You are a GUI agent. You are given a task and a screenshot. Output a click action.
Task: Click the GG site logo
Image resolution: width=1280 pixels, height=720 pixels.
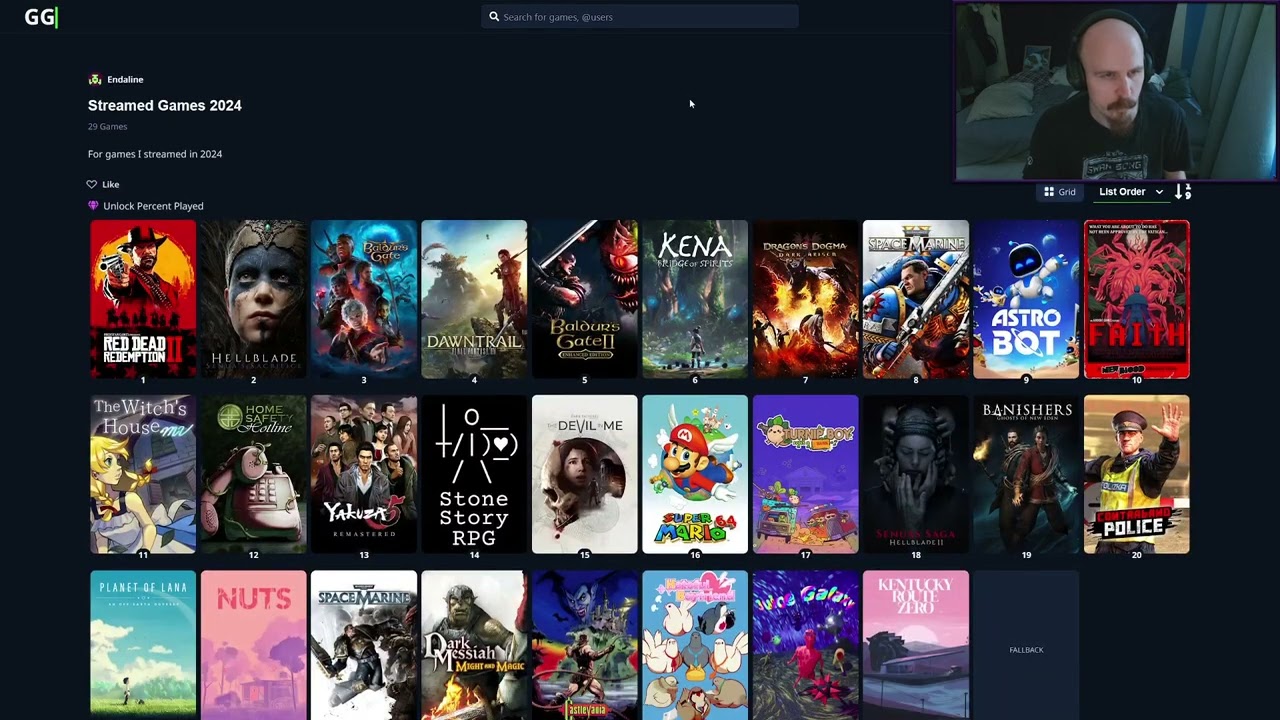pyautogui.click(x=41, y=17)
